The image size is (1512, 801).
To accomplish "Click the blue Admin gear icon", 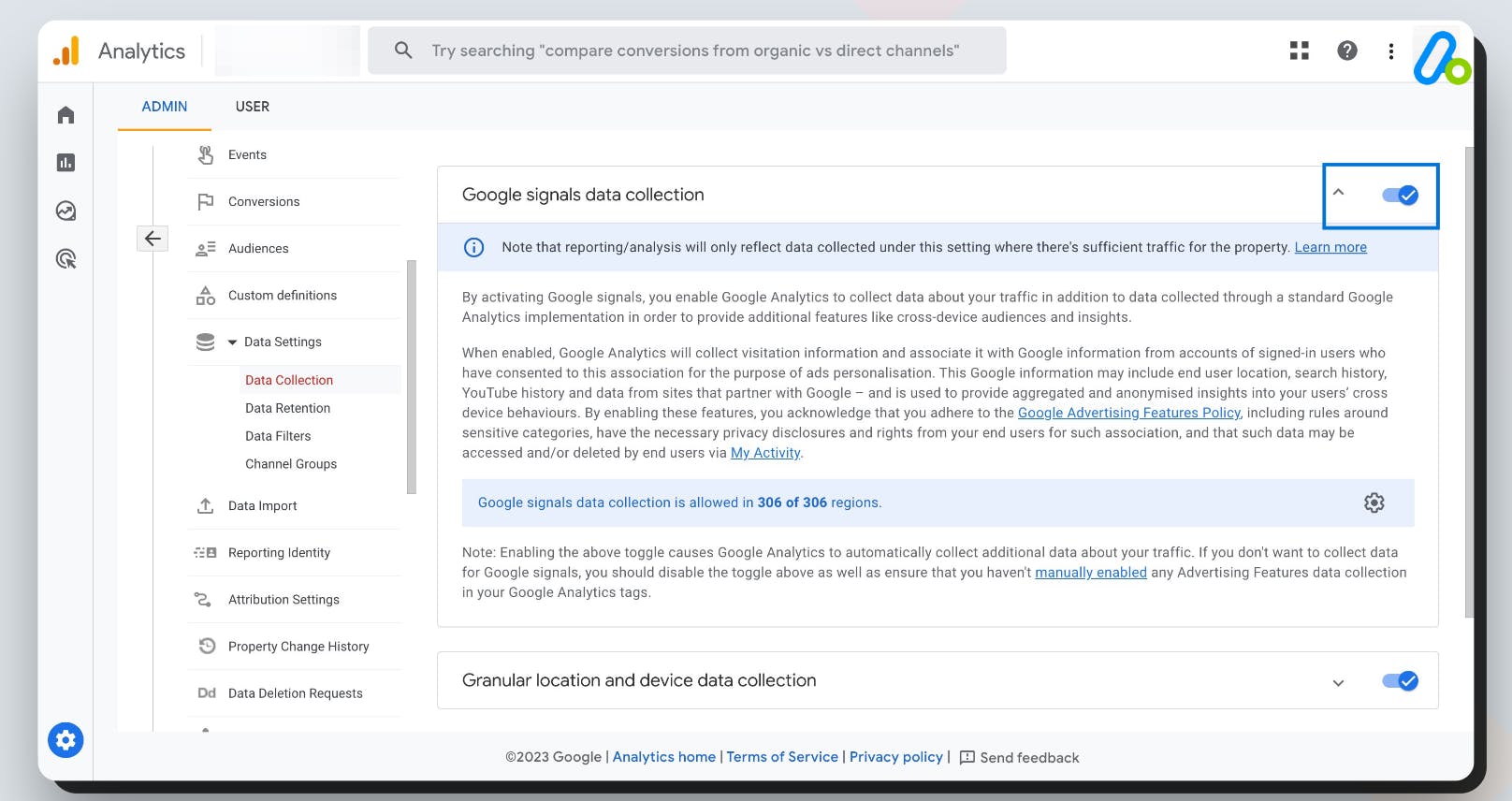I will (x=65, y=741).
